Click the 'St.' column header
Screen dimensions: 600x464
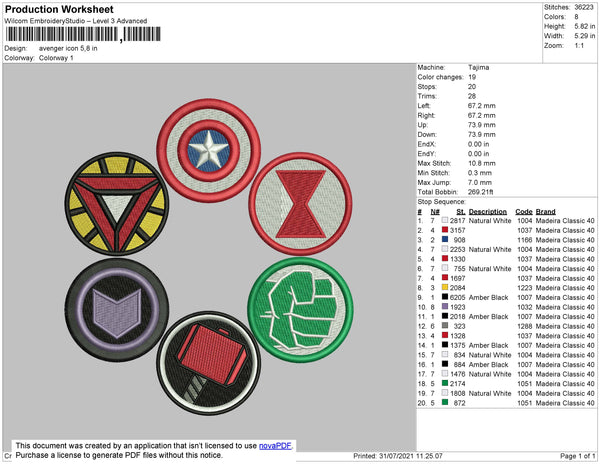point(461,212)
